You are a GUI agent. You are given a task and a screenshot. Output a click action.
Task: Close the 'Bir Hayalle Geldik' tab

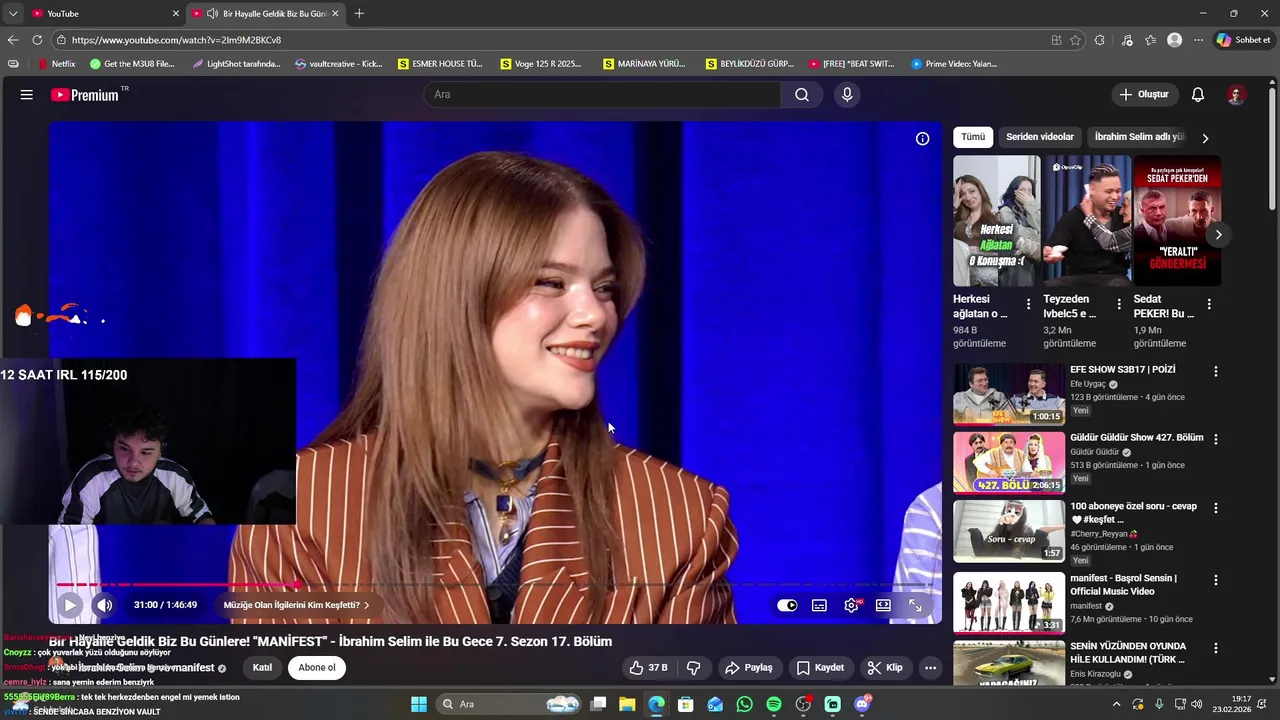[x=335, y=13]
